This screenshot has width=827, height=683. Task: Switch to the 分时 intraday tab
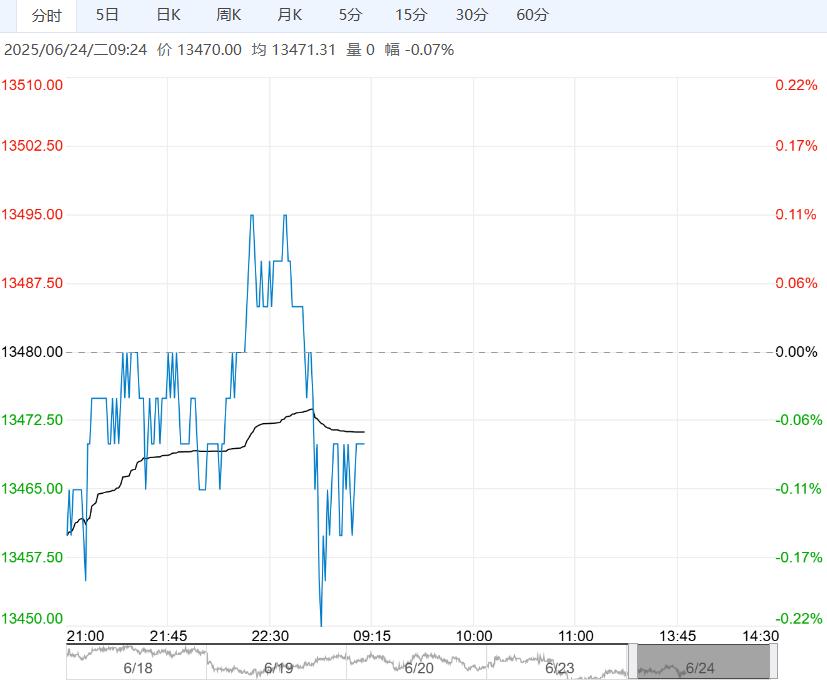(46, 15)
